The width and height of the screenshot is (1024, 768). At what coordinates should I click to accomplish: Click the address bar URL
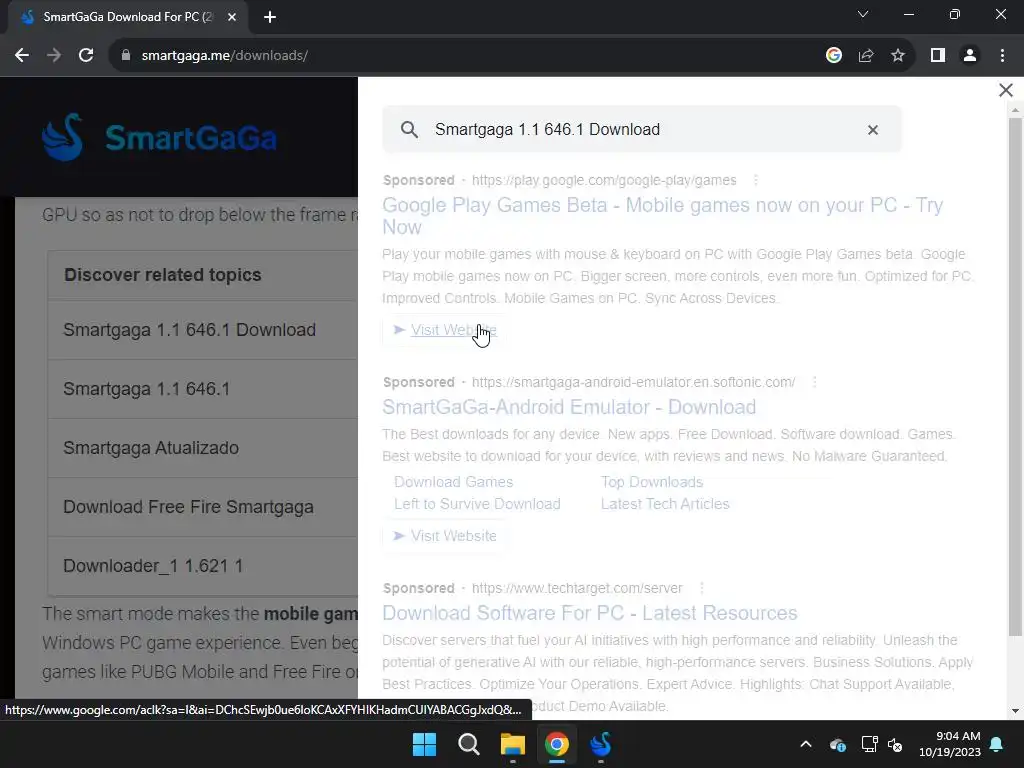(224, 56)
